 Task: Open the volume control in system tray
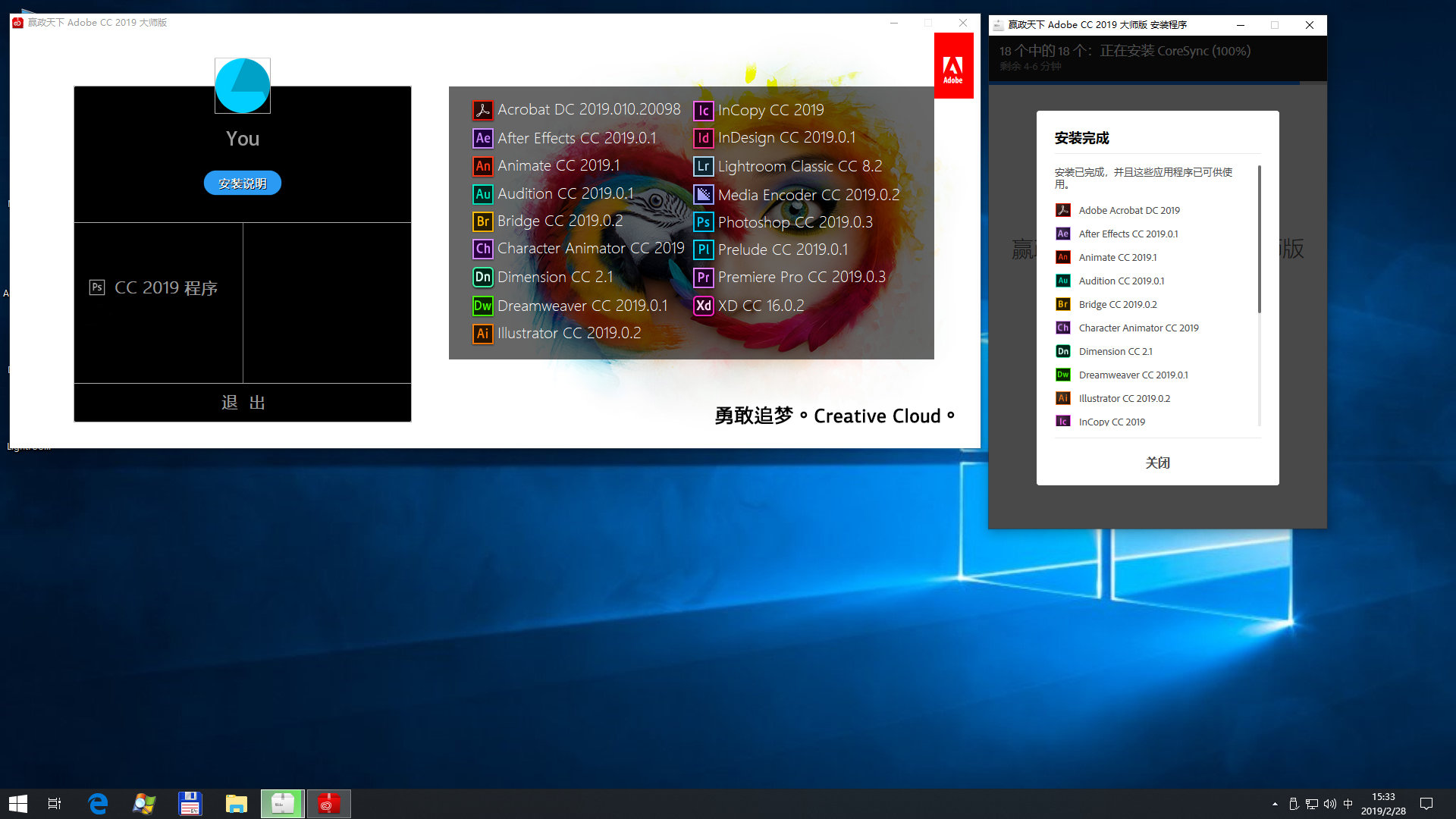tap(1329, 804)
